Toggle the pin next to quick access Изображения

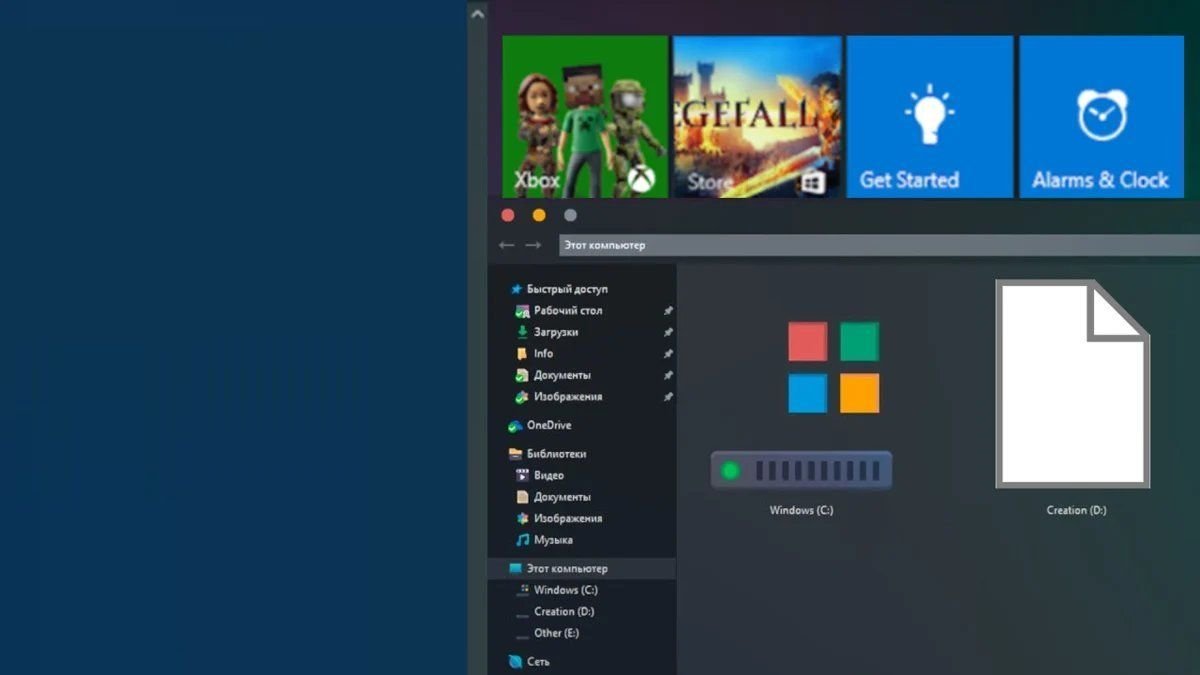[668, 397]
